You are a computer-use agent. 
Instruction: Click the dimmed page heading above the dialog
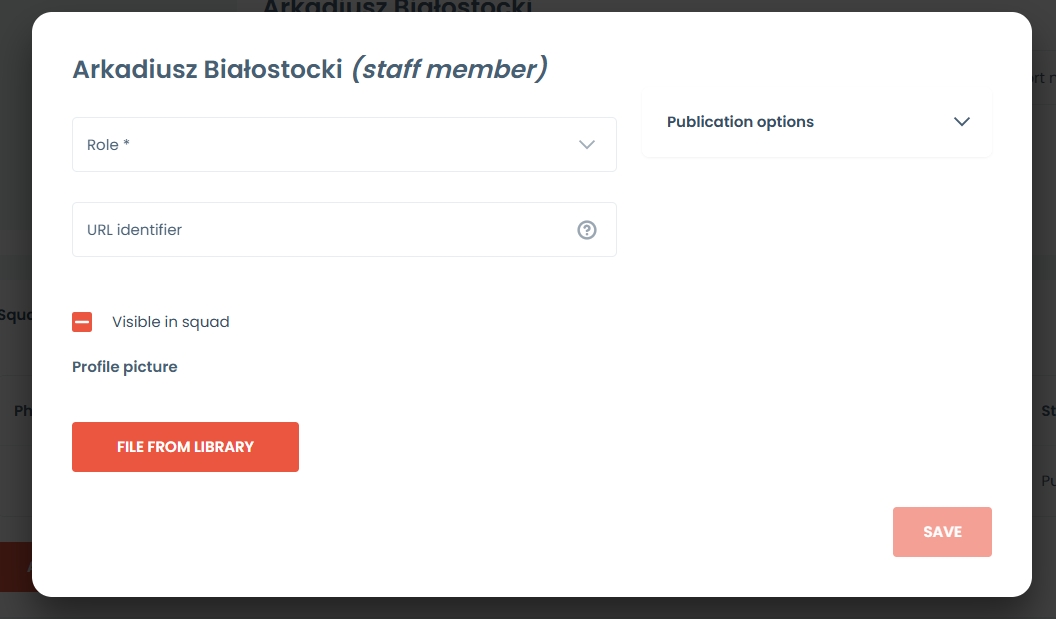tap(396, 7)
